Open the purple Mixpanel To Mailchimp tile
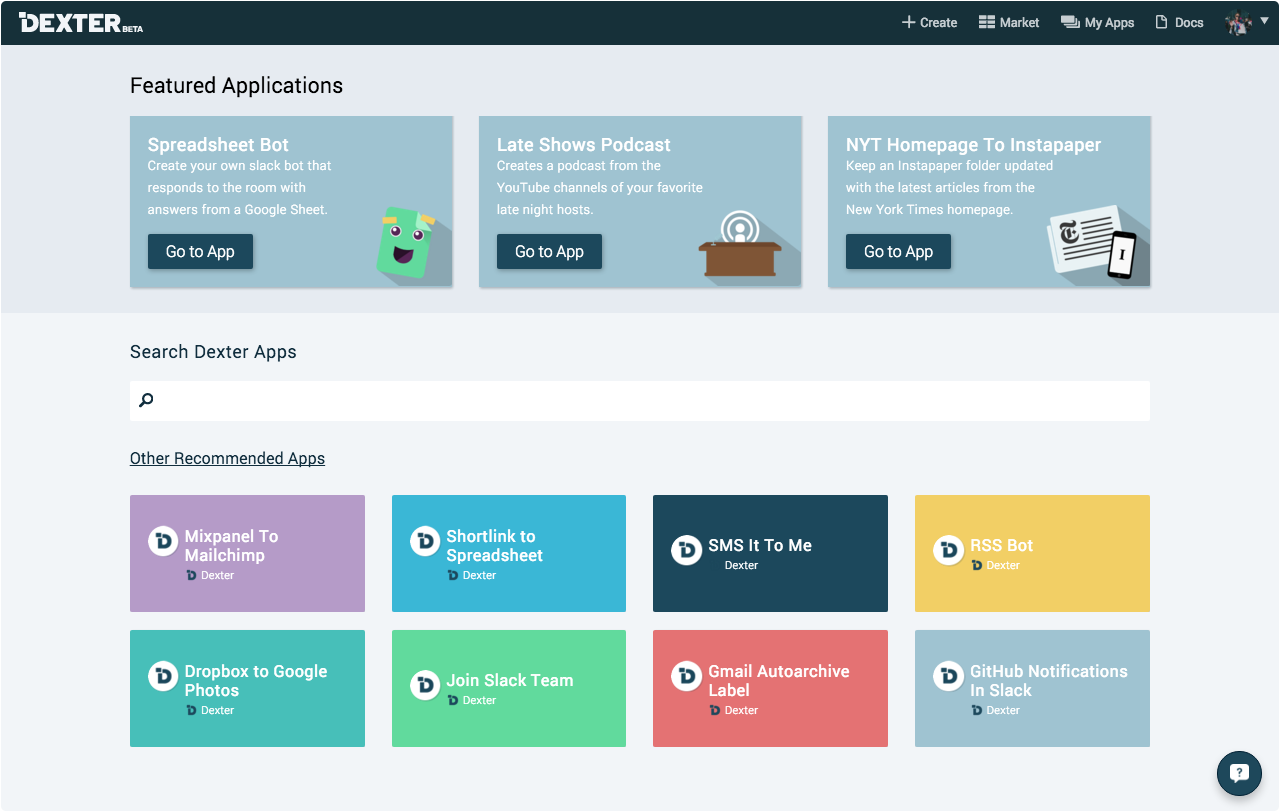Screen dimensions: 1280x812 [247, 553]
